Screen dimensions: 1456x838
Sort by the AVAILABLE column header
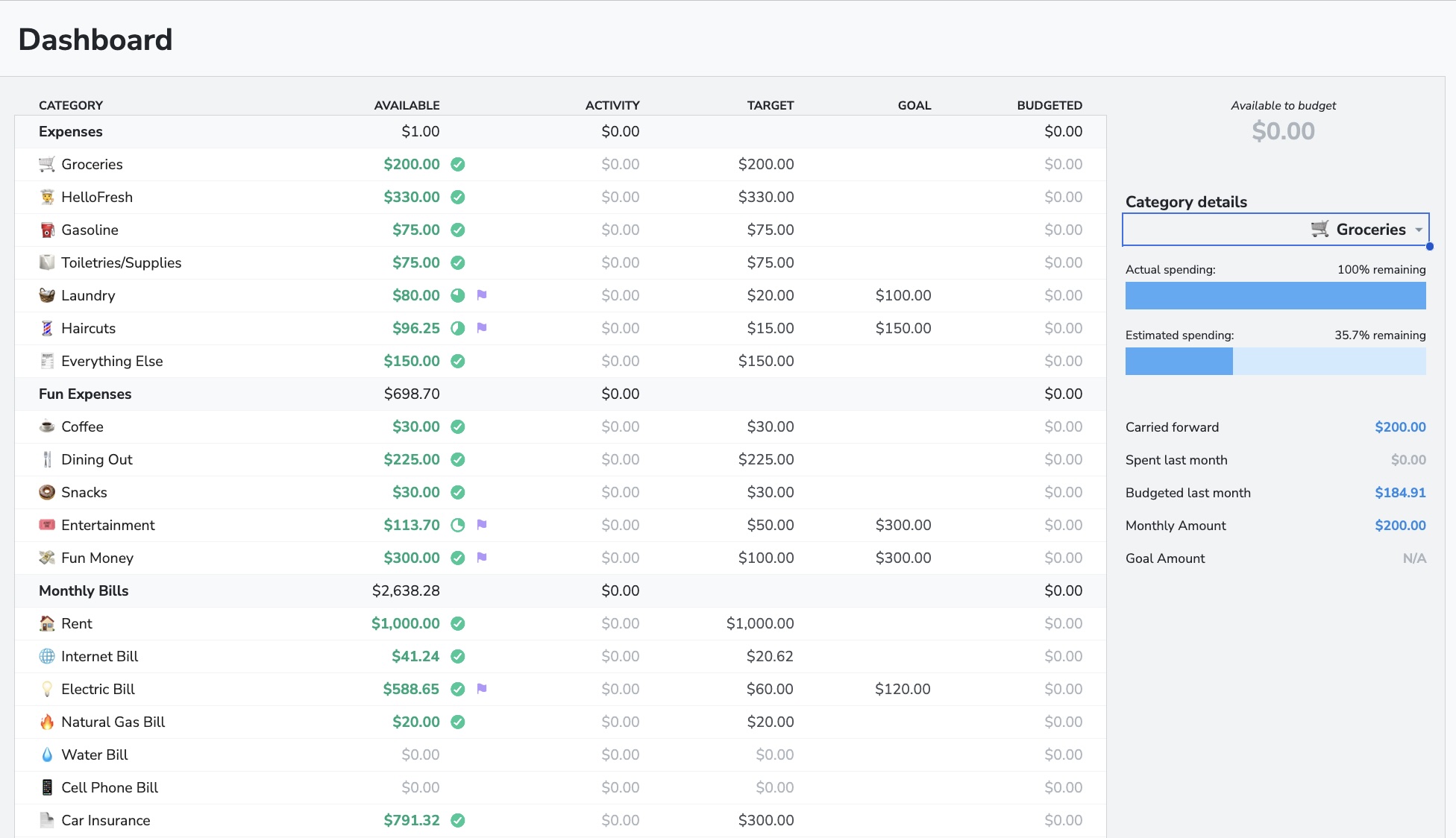(407, 105)
